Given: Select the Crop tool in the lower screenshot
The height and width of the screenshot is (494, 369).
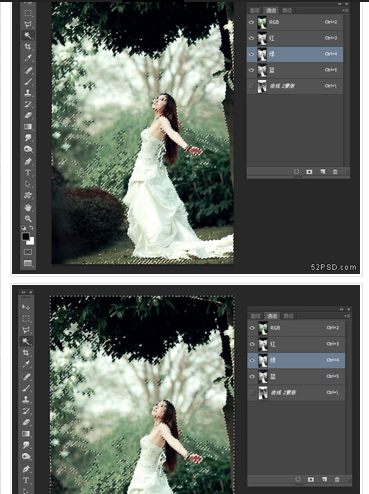Looking at the screenshot, I should pyautogui.click(x=26, y=353).
